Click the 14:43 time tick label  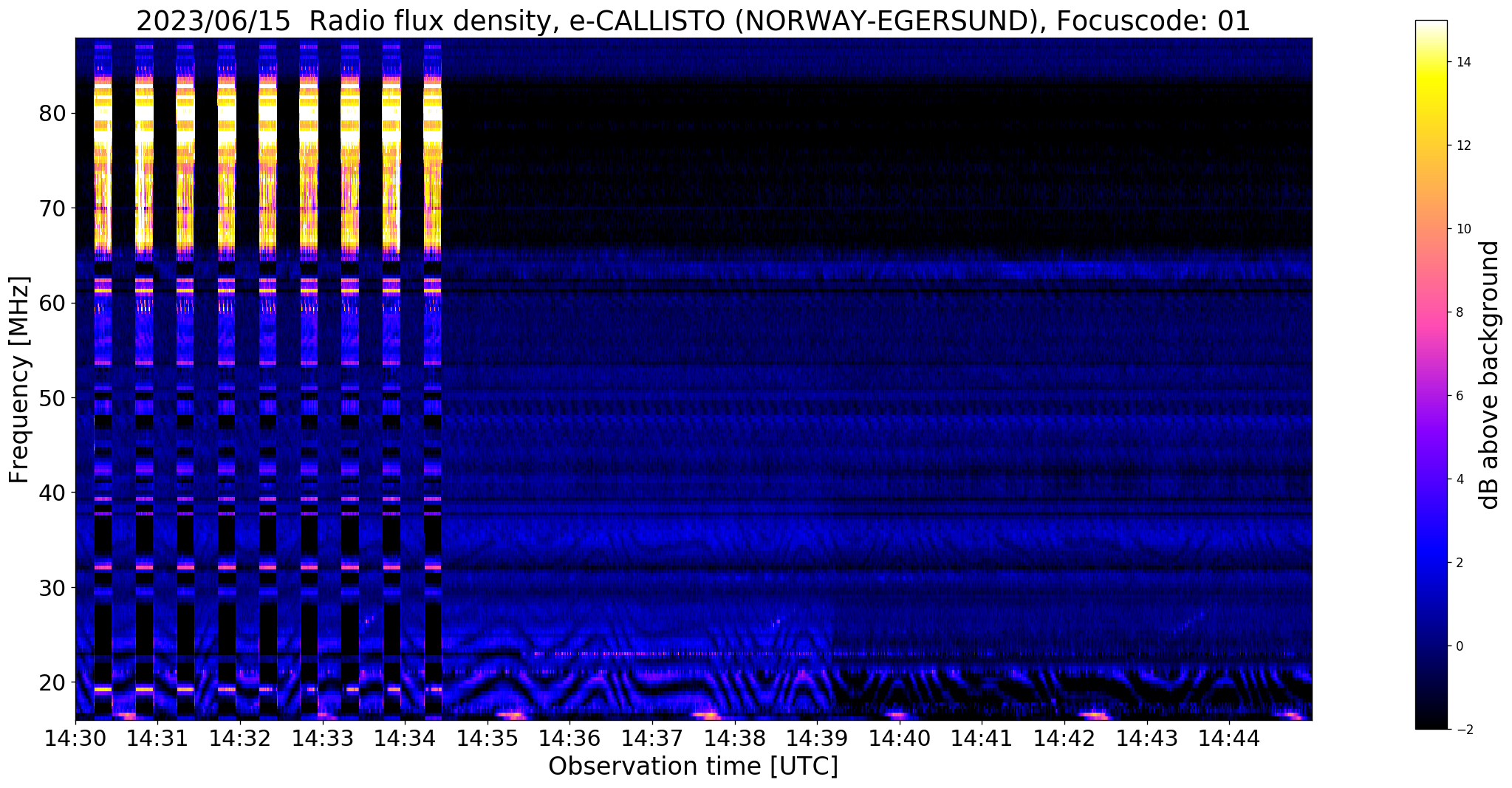[x=1147, y=739]
